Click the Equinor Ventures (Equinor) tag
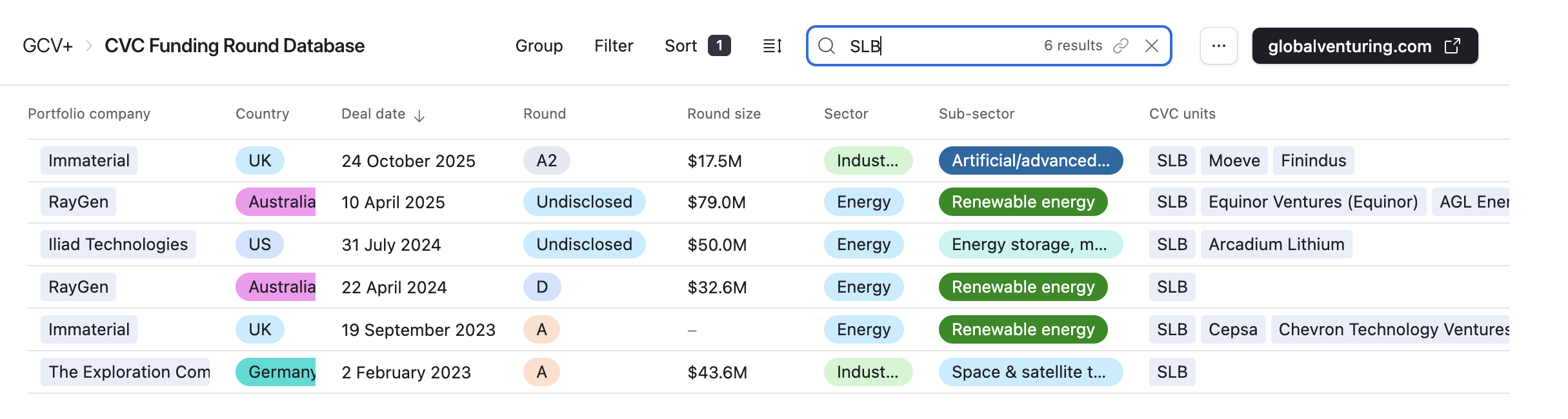Image resolution: width=1568 pixels, height=419 pixels. coord(1312,202)
